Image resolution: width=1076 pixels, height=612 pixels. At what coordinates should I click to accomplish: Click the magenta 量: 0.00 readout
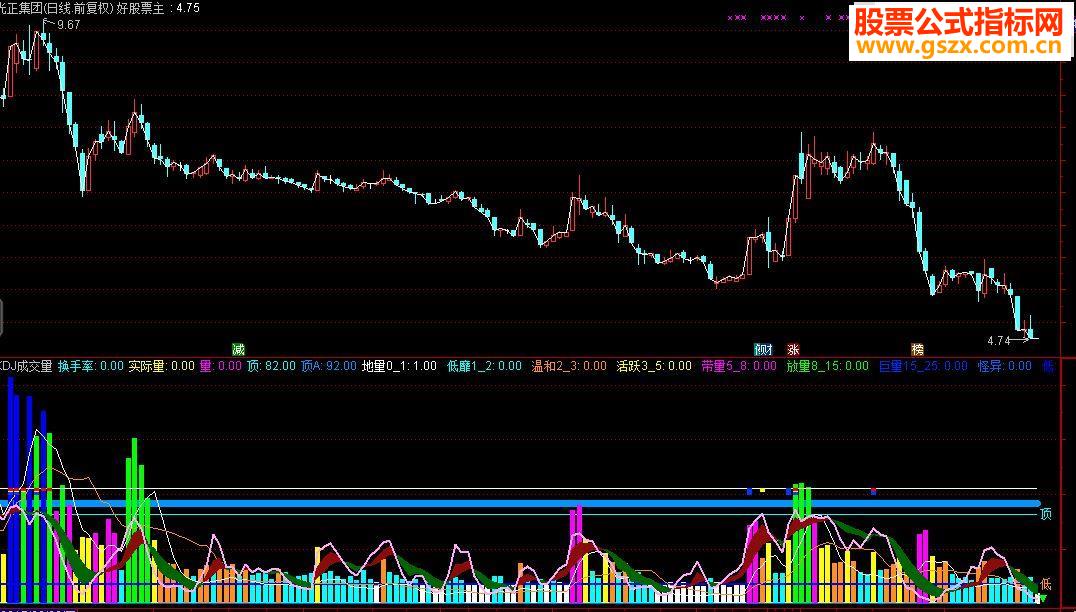pos(221,366)
